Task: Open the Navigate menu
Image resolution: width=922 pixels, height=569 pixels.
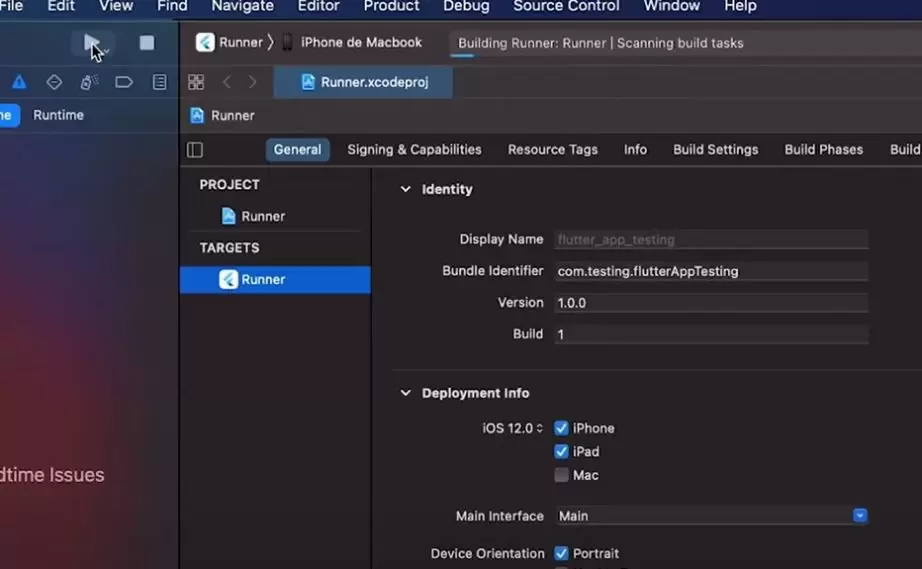Action: pos(243,6)
